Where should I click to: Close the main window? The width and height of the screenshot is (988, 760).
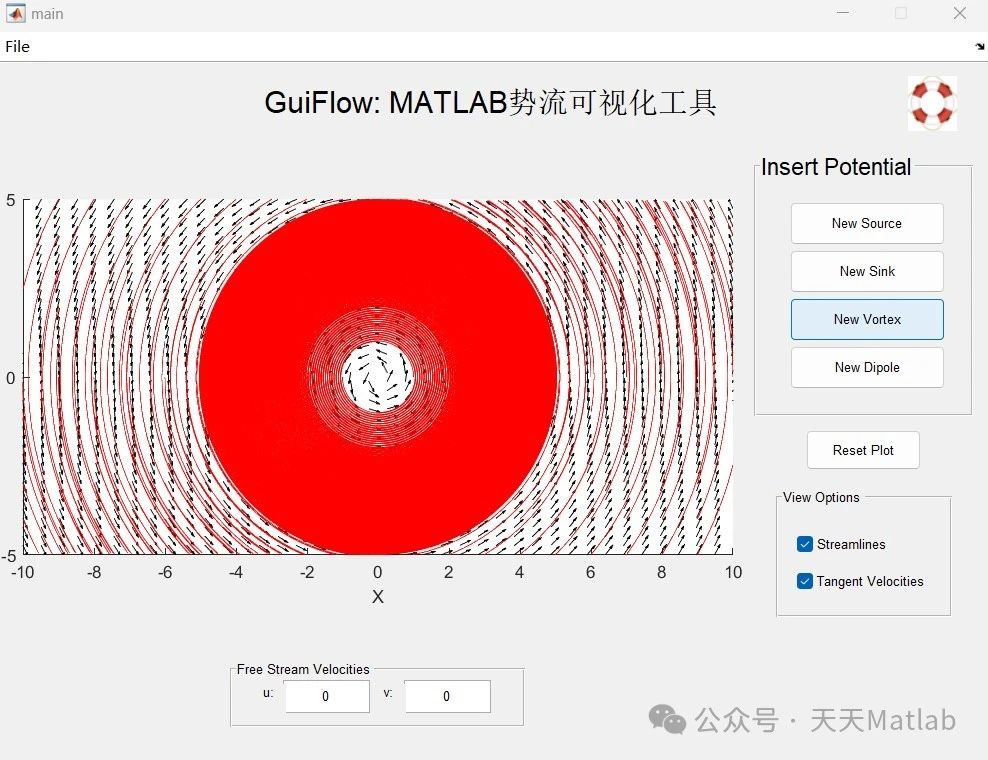(960, 13)
